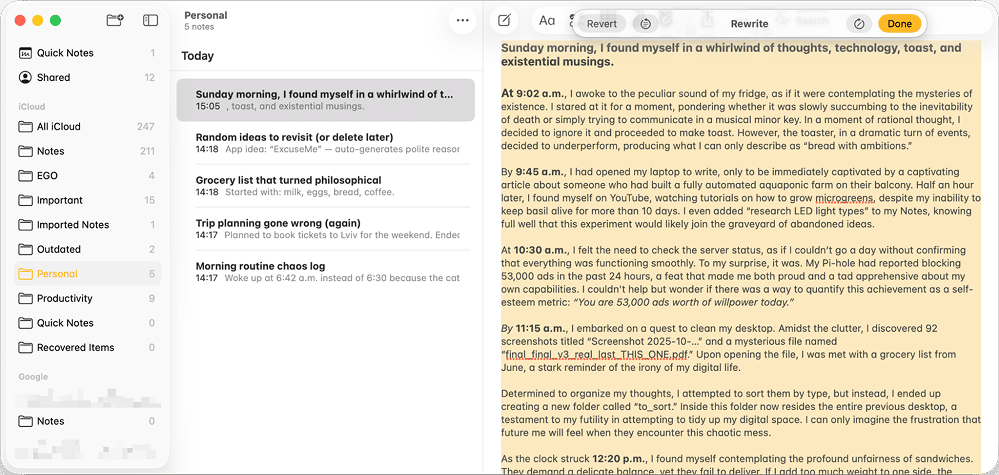
Task: Click the Revert button in Rewrite bar
Action: [x=601, y=23]
